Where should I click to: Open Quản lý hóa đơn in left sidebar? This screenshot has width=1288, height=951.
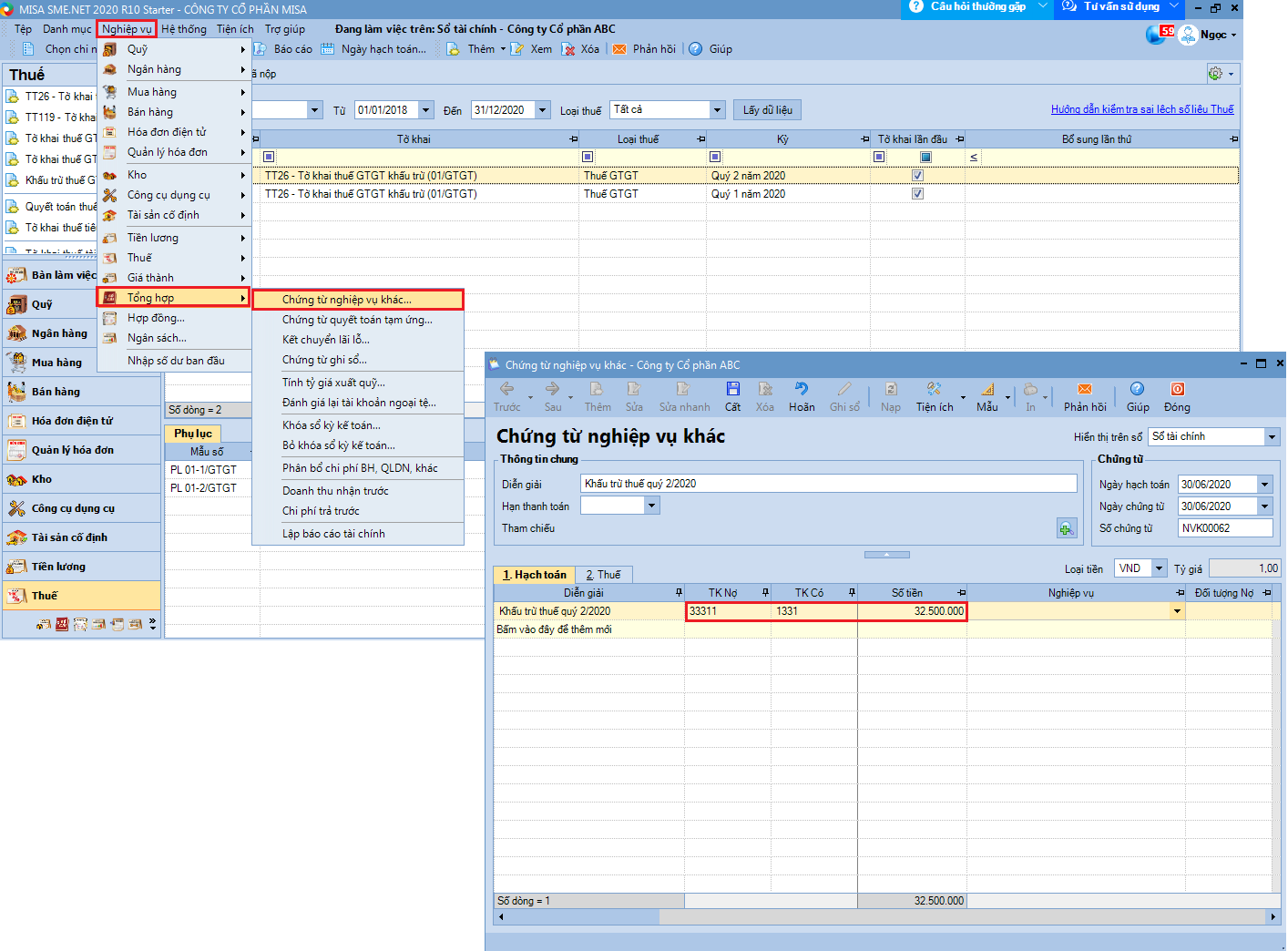tap(82, 450)
